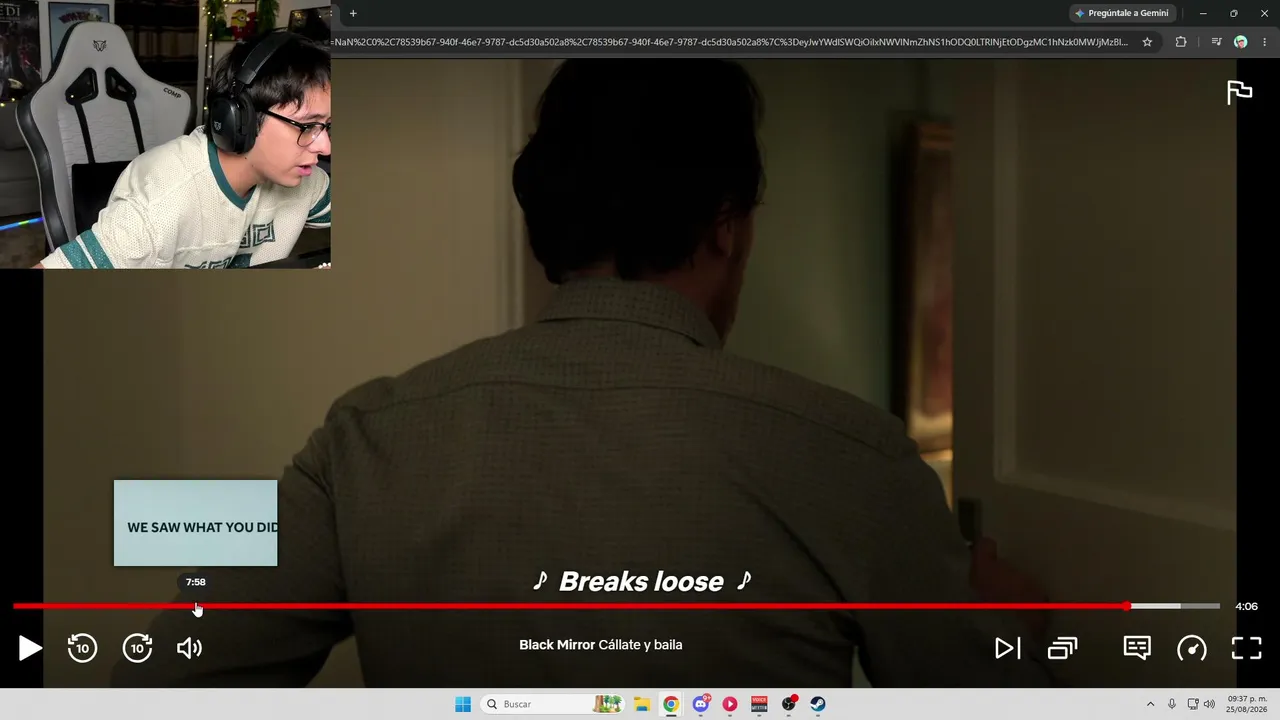The image size is (1280, 720).
Task: Click the episode title "Cállate y baila"
Action: coord(640,645)
